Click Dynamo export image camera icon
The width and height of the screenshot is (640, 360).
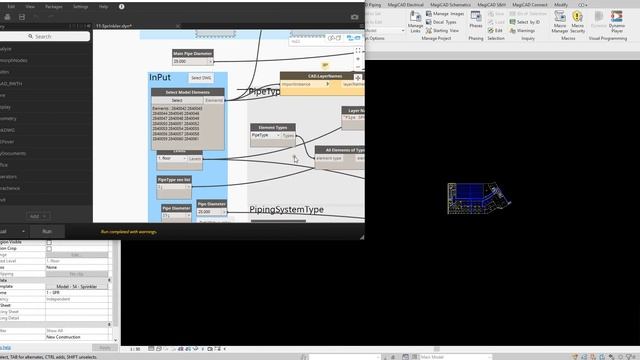coord(354,17)
